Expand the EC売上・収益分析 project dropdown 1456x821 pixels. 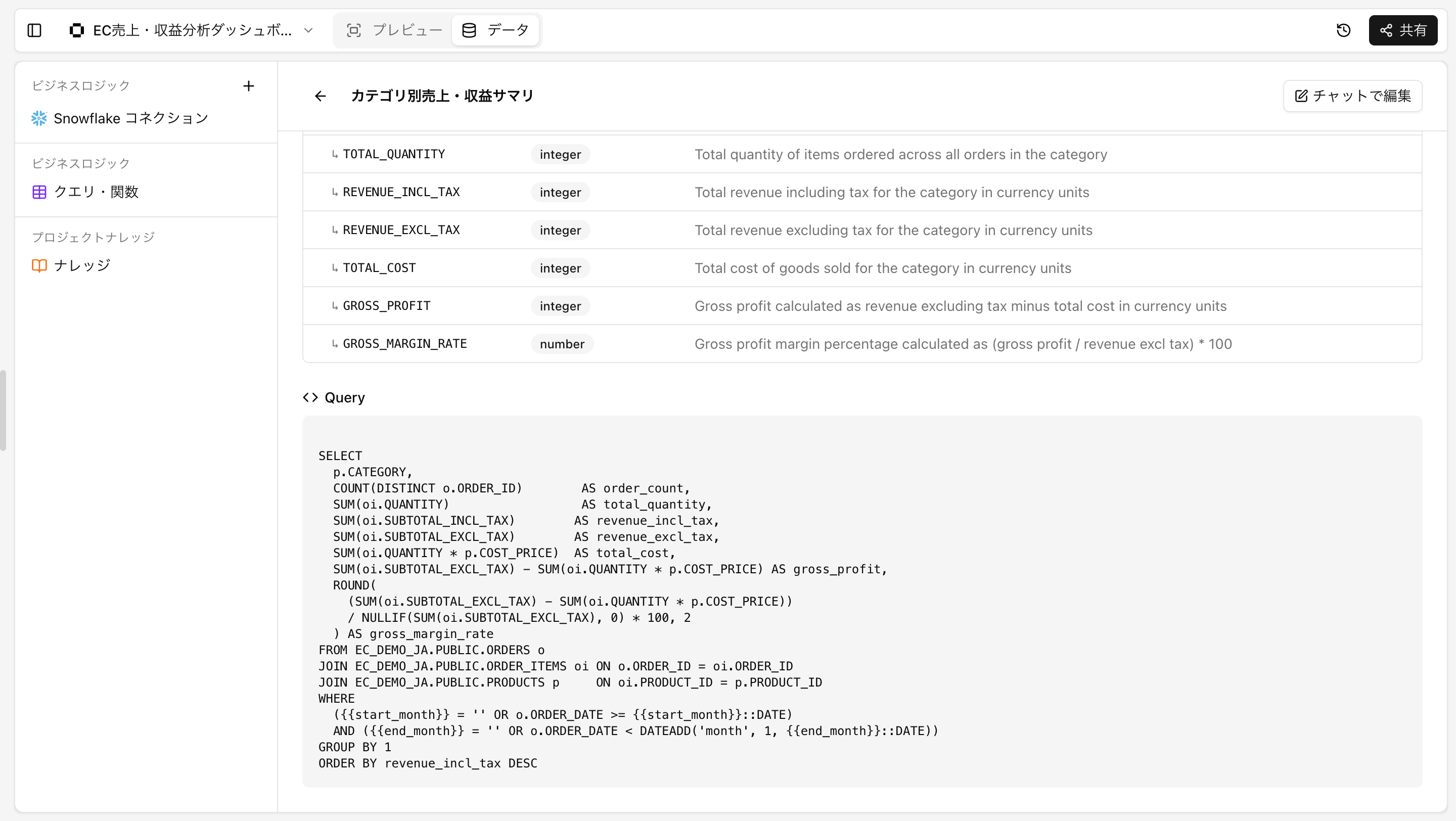308,30
